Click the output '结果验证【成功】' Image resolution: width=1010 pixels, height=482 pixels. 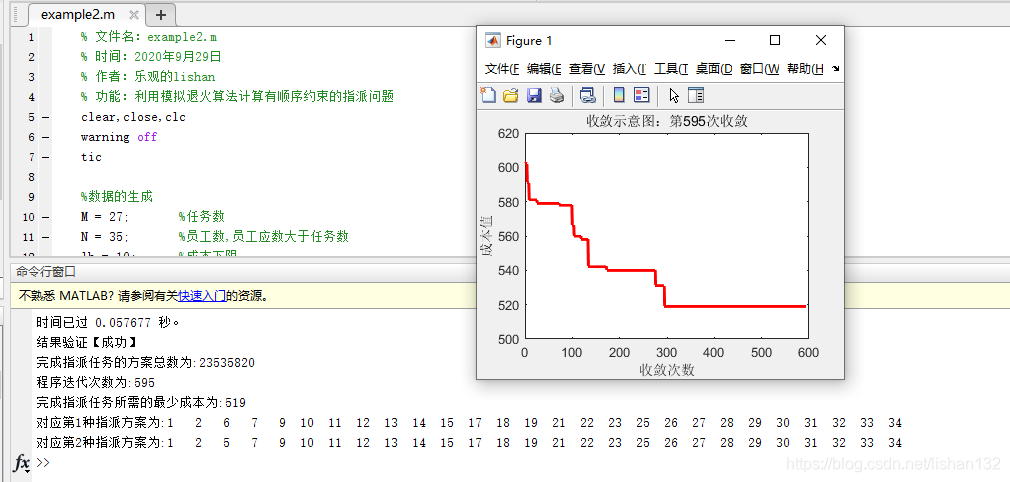[x=86, y=343]
